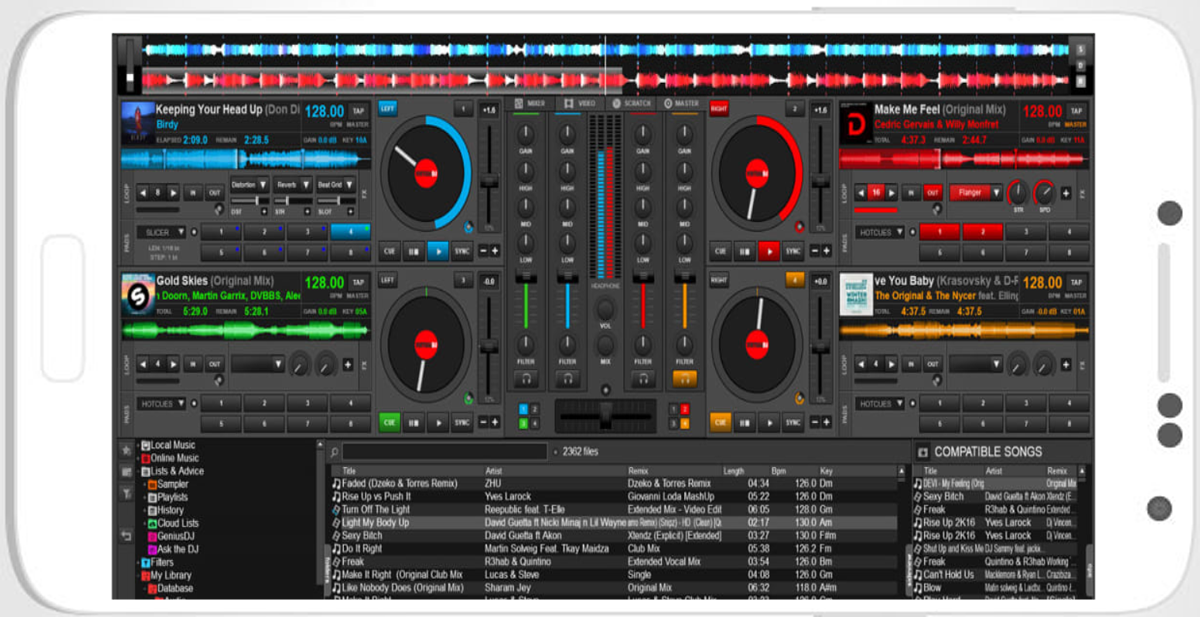Open the Flanger effect dropdown
The width and height of the screenshot is (1200, 617).
pos(976,192)
